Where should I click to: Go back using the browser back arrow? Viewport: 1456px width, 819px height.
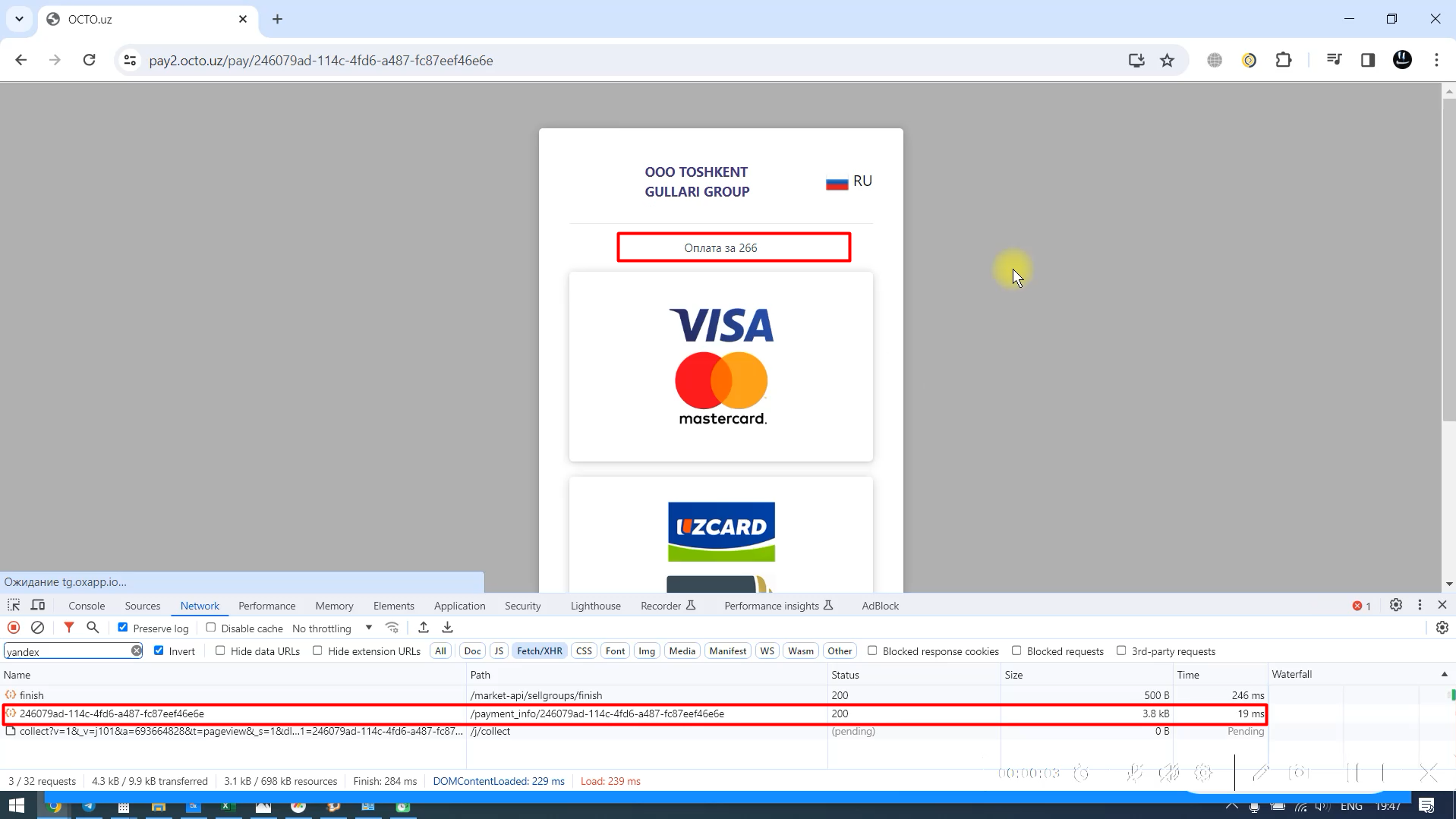coord(21,60)
